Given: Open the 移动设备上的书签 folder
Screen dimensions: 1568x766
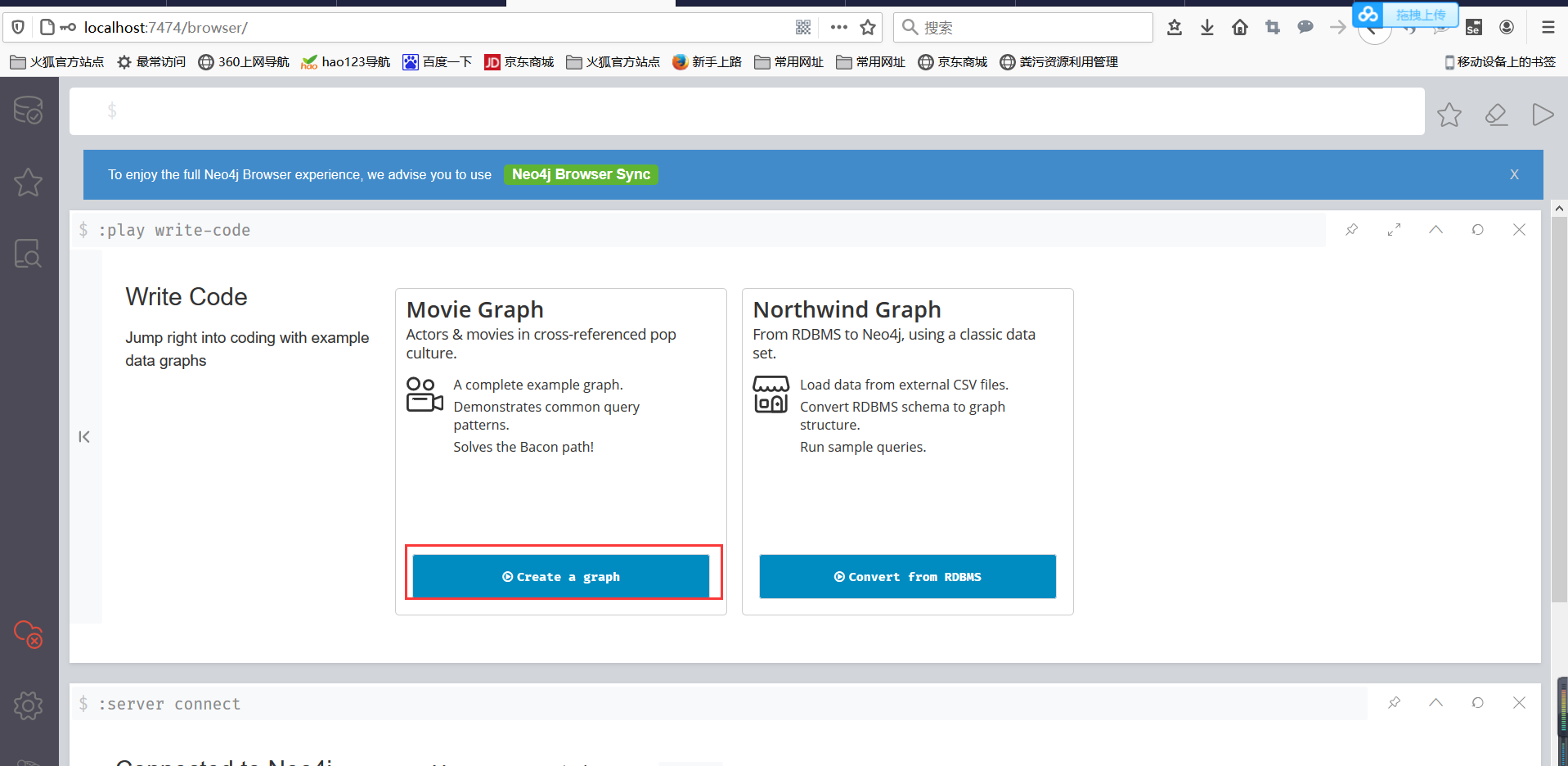Looking at the screenshot, I should pos(1500,62).
